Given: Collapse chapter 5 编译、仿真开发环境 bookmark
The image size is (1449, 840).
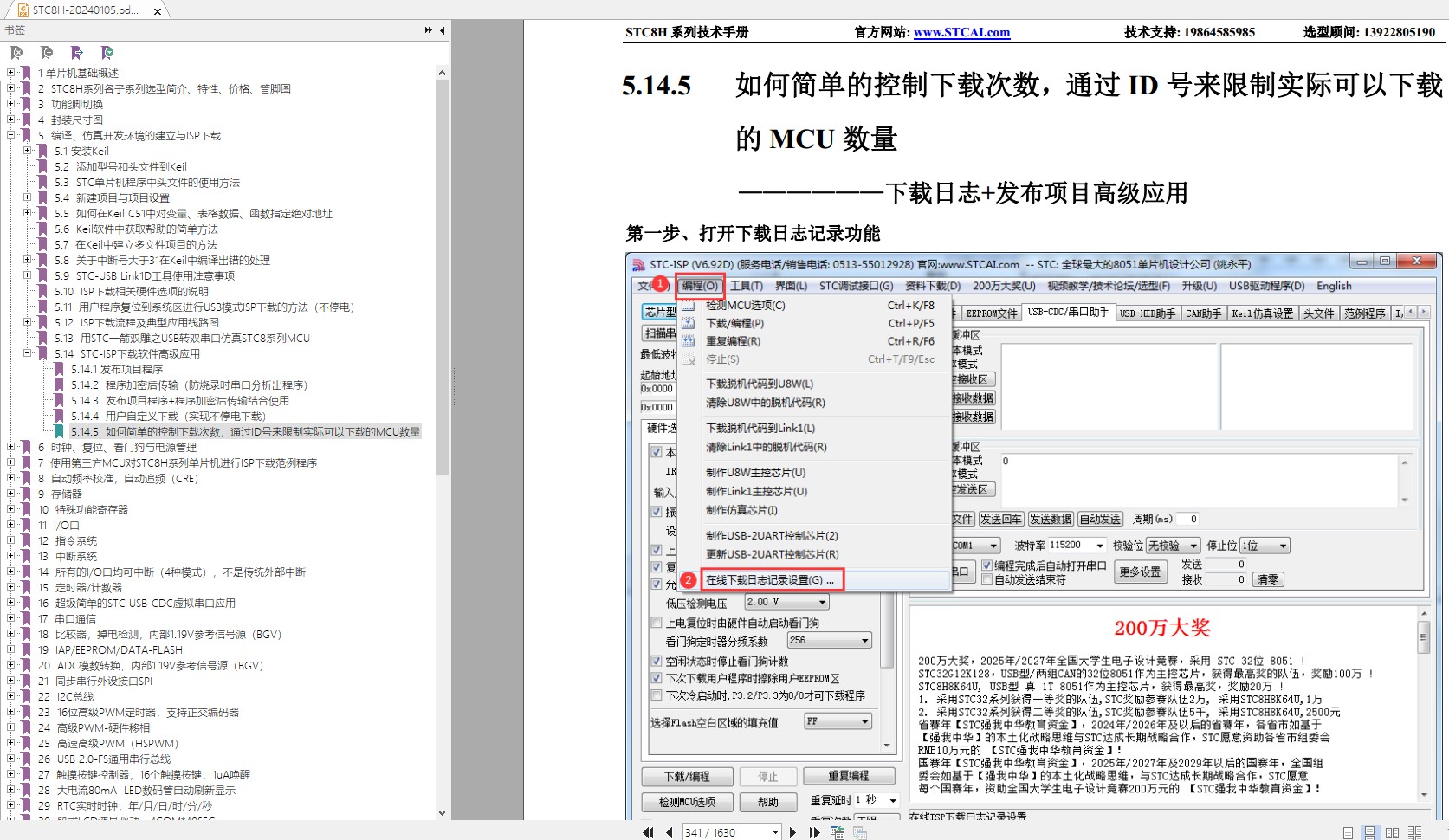Looking at the screenshot, I should pyautogui.click(x=11, y=135).
